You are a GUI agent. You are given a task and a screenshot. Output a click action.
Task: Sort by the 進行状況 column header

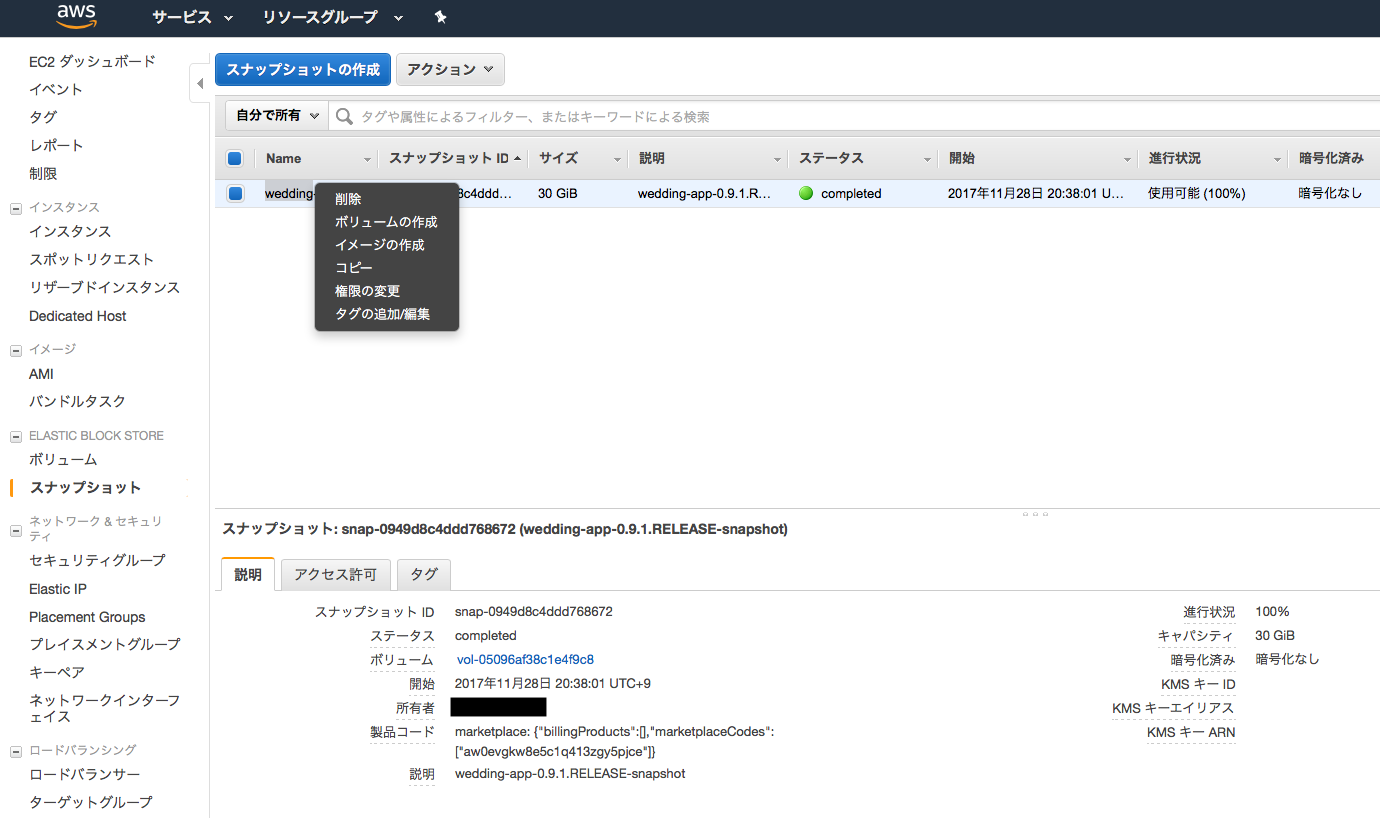1213,158
